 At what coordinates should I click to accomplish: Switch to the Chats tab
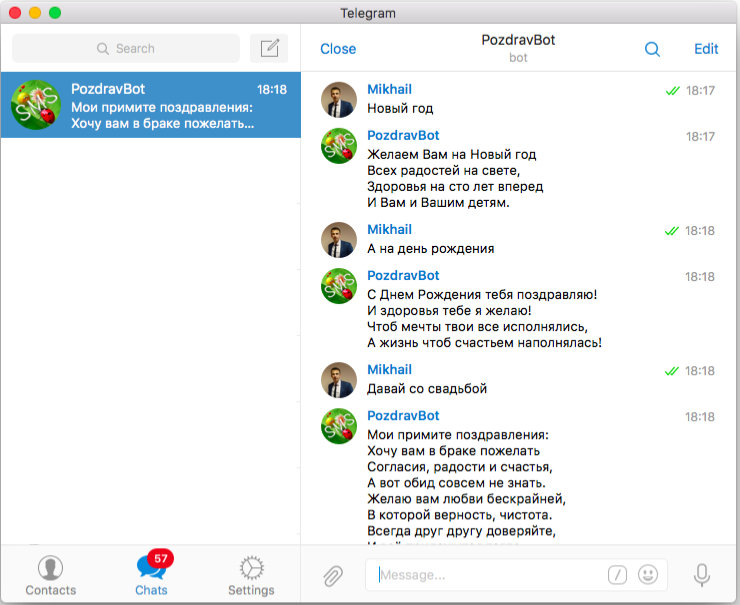[x=151, y=575]
